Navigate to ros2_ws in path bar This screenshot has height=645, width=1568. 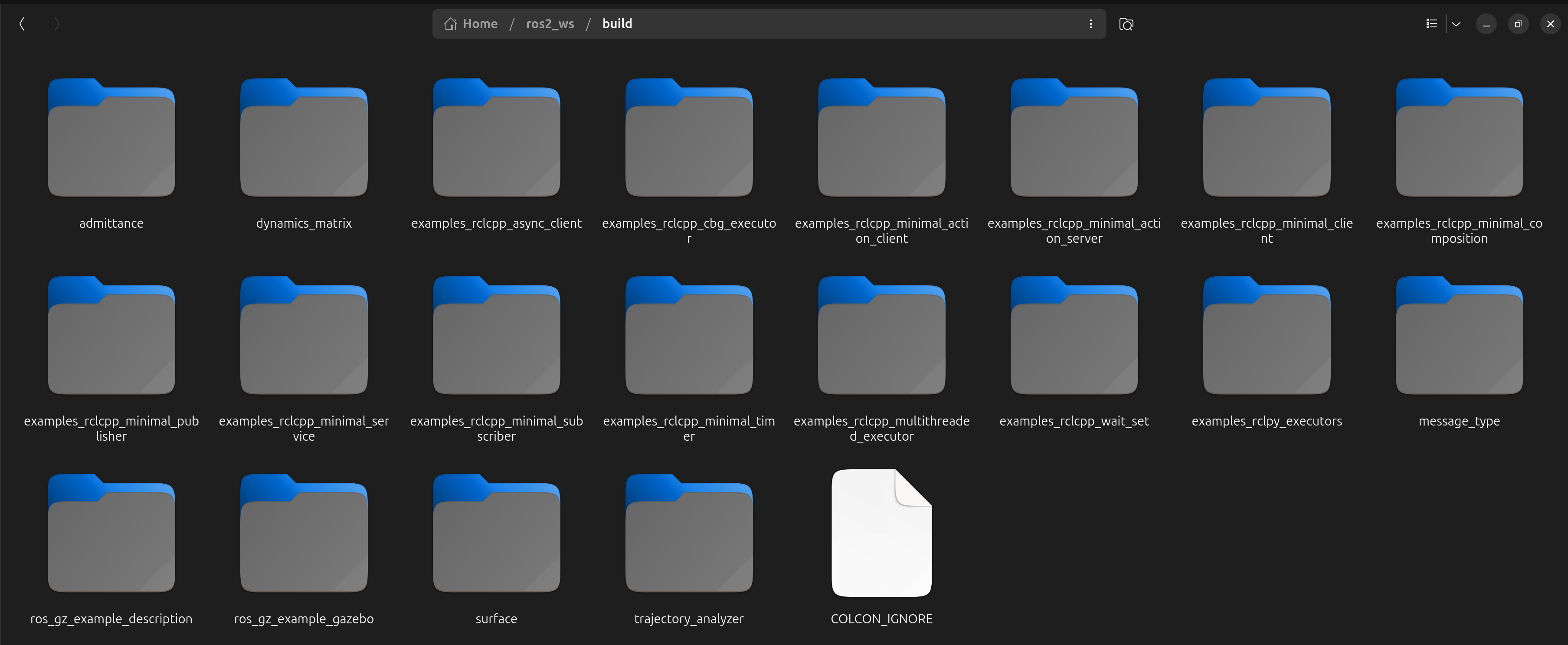pyautogui.click(x=550, y=24)
